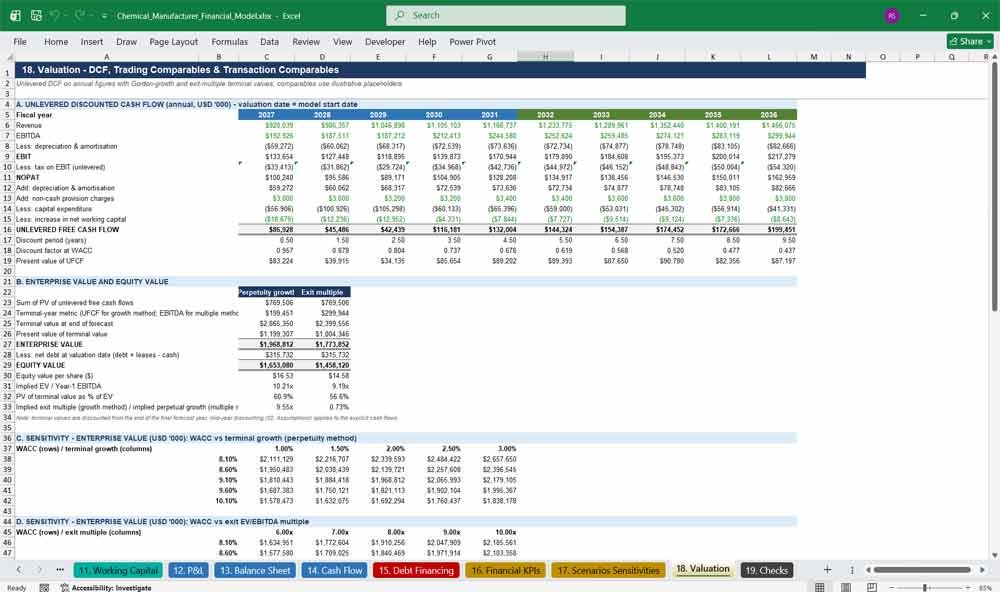Switch to the '15. Debt Financing' sheet tab
1000x592 pixels.
coord(416,570)
